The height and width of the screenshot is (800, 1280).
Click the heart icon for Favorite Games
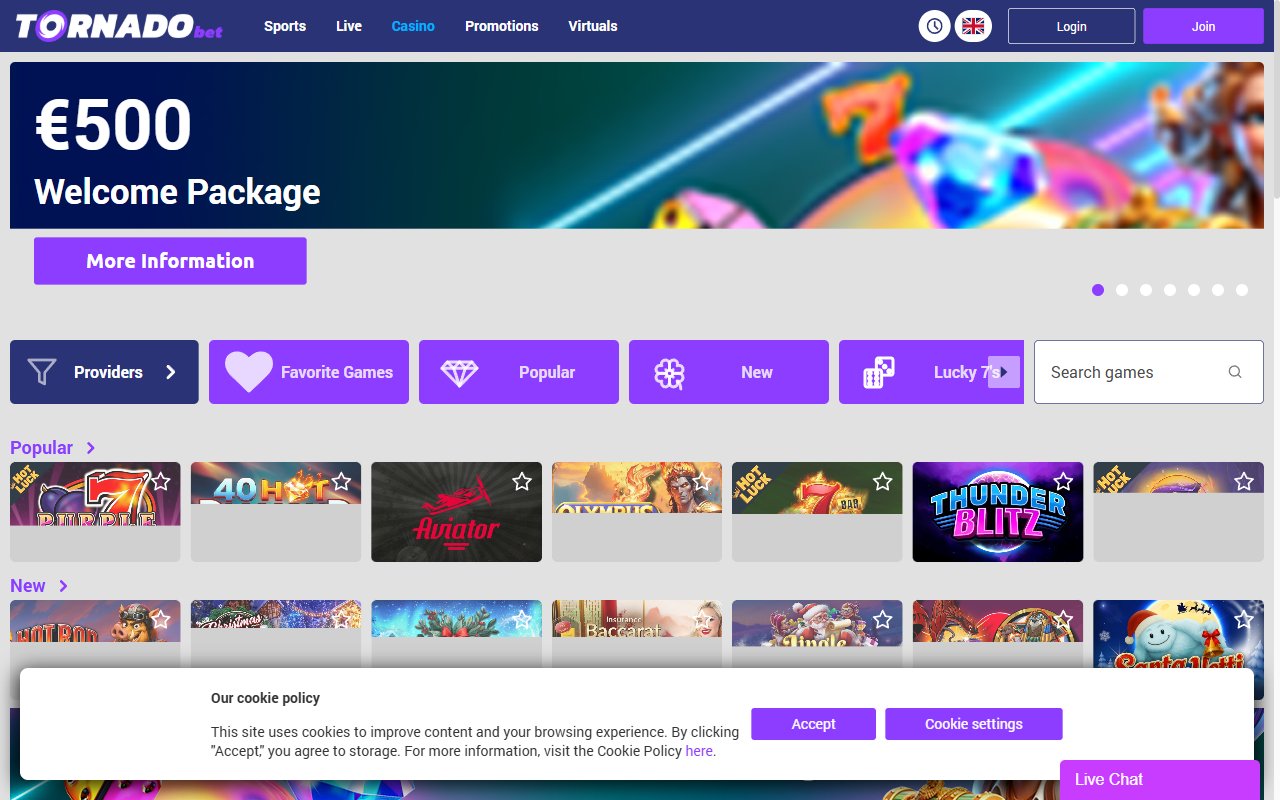[249, 372]
